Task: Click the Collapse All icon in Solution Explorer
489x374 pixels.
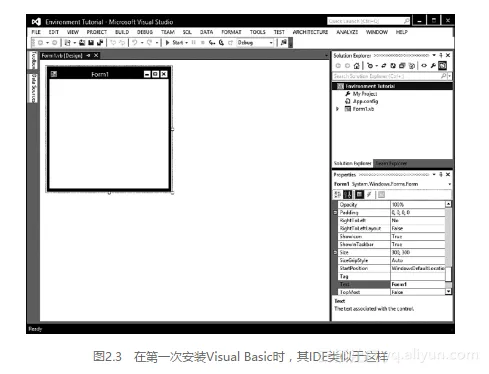Action: pyautogui.click(x=402, y=66)
